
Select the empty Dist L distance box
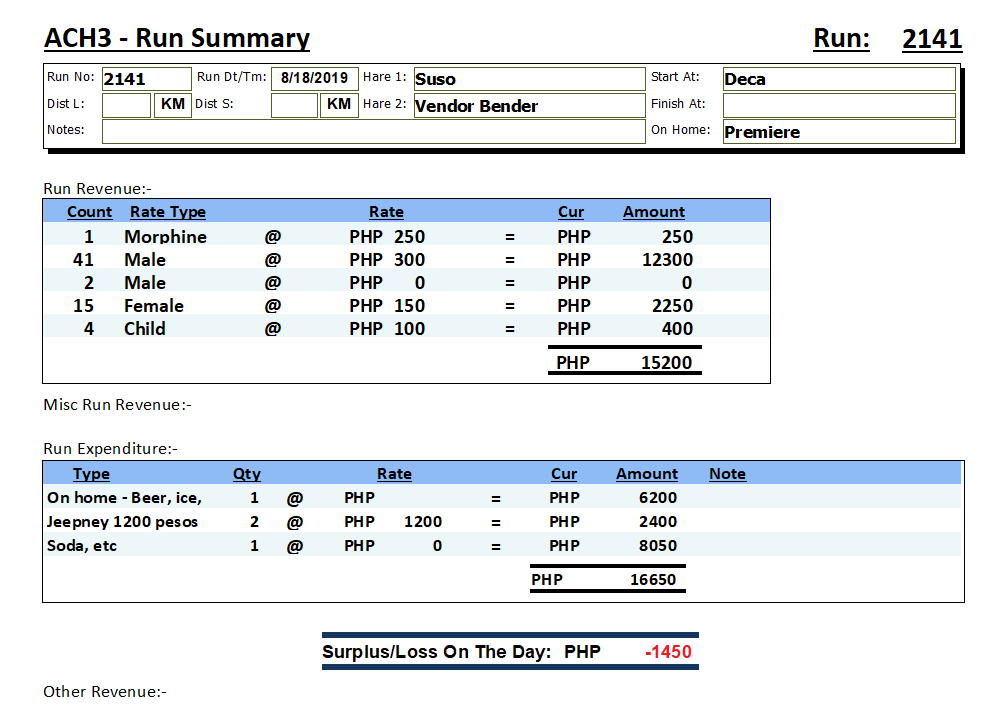point(126,105)
